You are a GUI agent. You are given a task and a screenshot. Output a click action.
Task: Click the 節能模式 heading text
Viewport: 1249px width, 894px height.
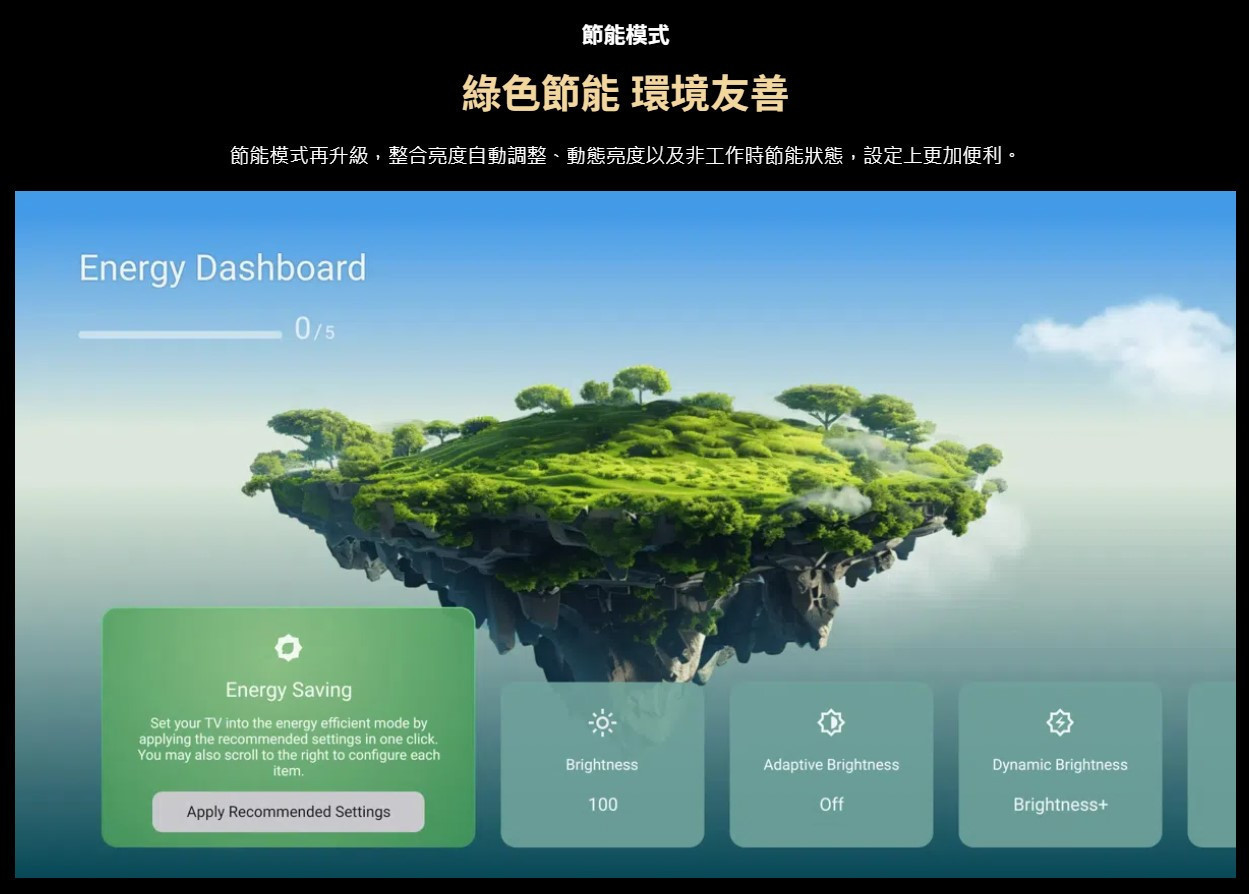click(625, 36)
